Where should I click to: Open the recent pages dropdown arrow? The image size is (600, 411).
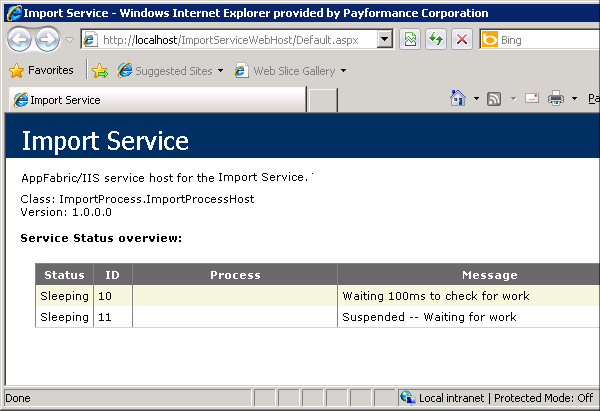pyautogui.click(x=69, y=40)
